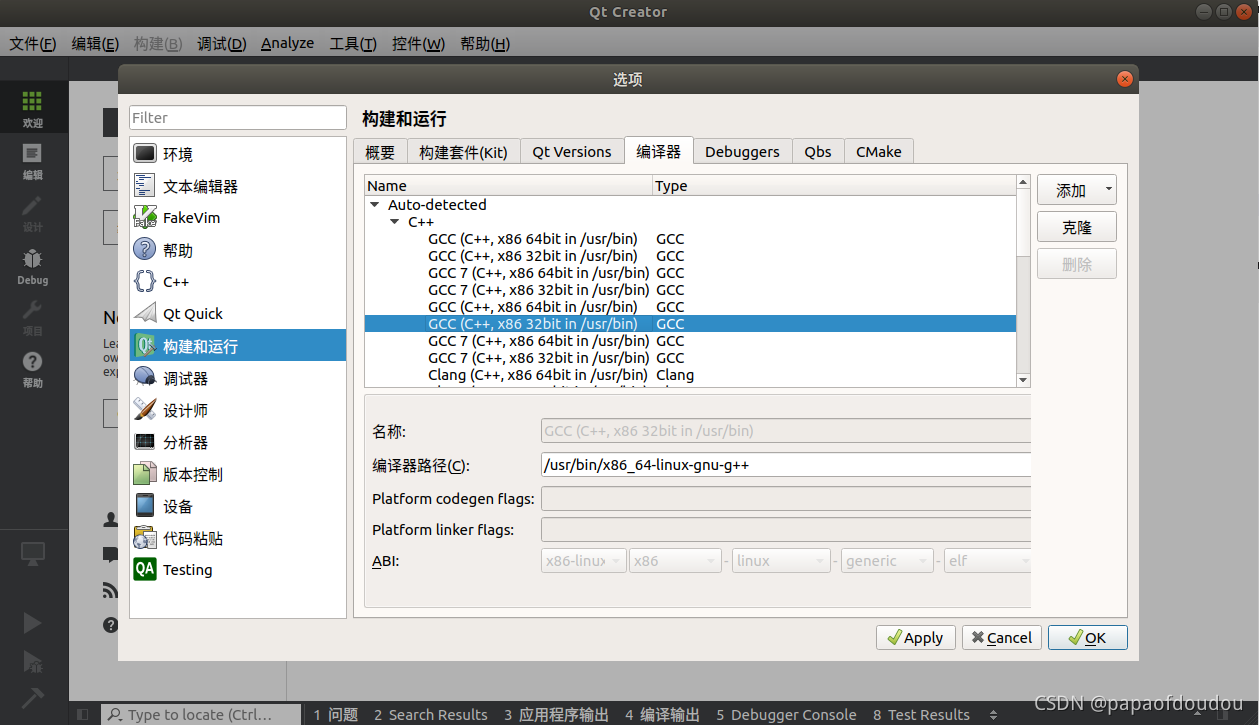Viewport: 1259px width, 725px height.
Task: Switch to Edit mode icon in sidebar
Action: 32,160
